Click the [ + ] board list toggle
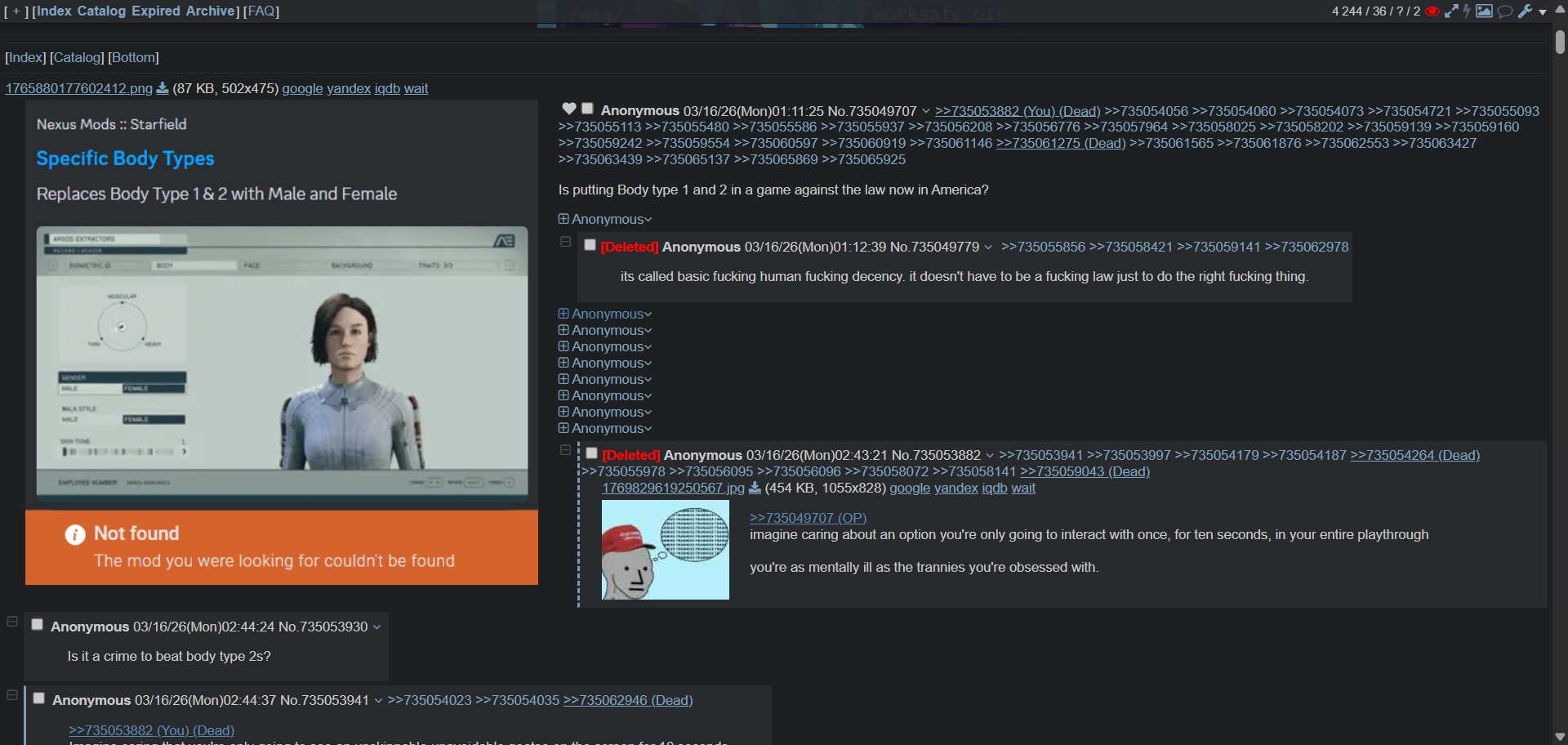The height and width of the screenshot is (745, 1568). [x=16, y=11]
